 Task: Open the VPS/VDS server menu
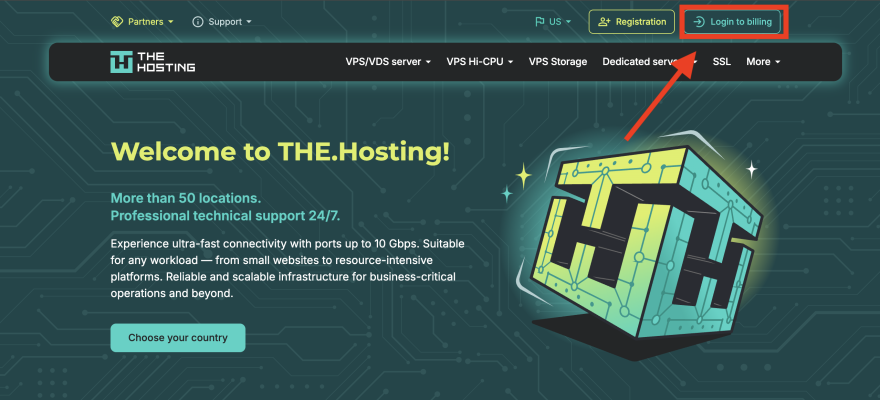point(388,62)
